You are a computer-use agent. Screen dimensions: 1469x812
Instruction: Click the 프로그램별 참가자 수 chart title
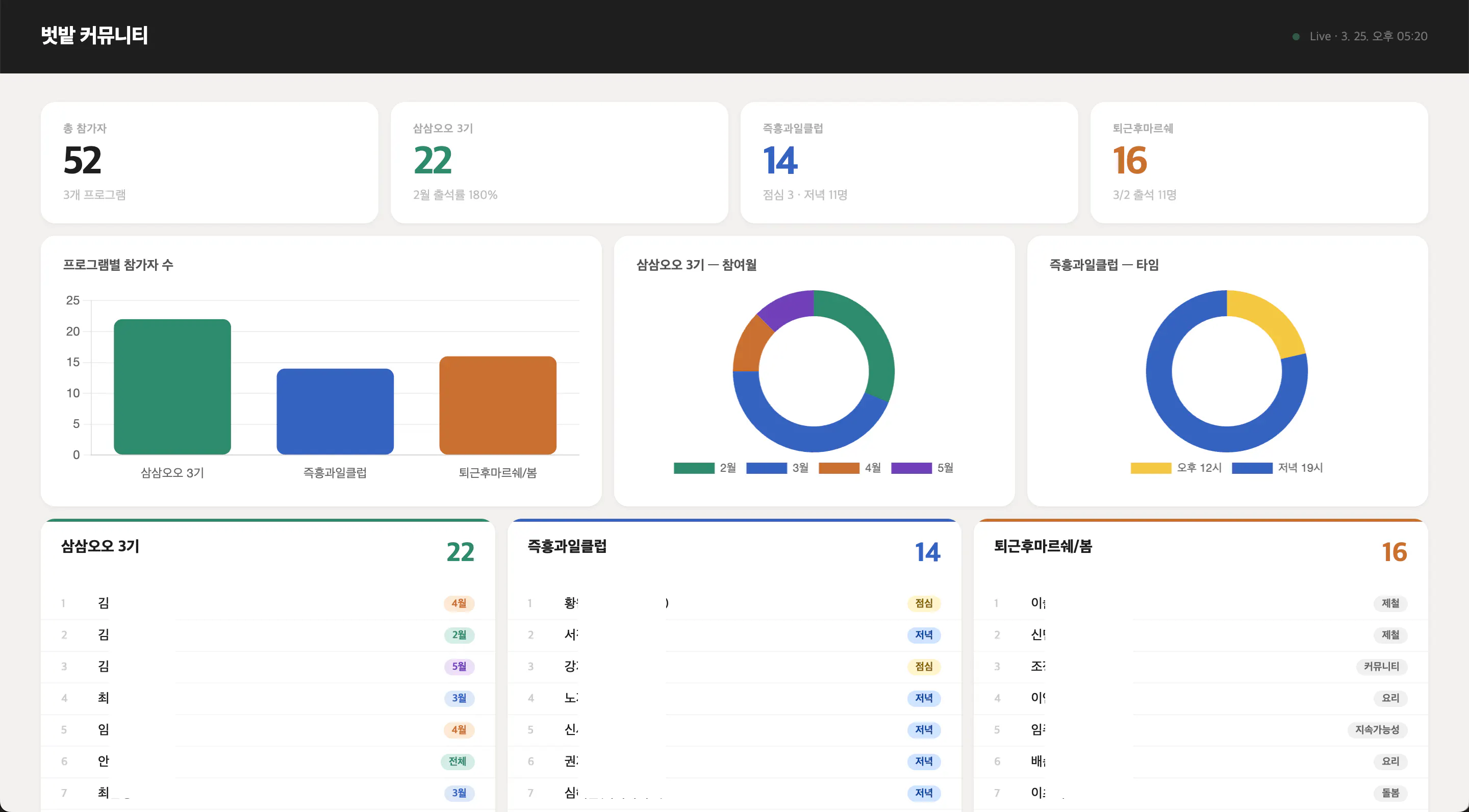pos(118,265)
